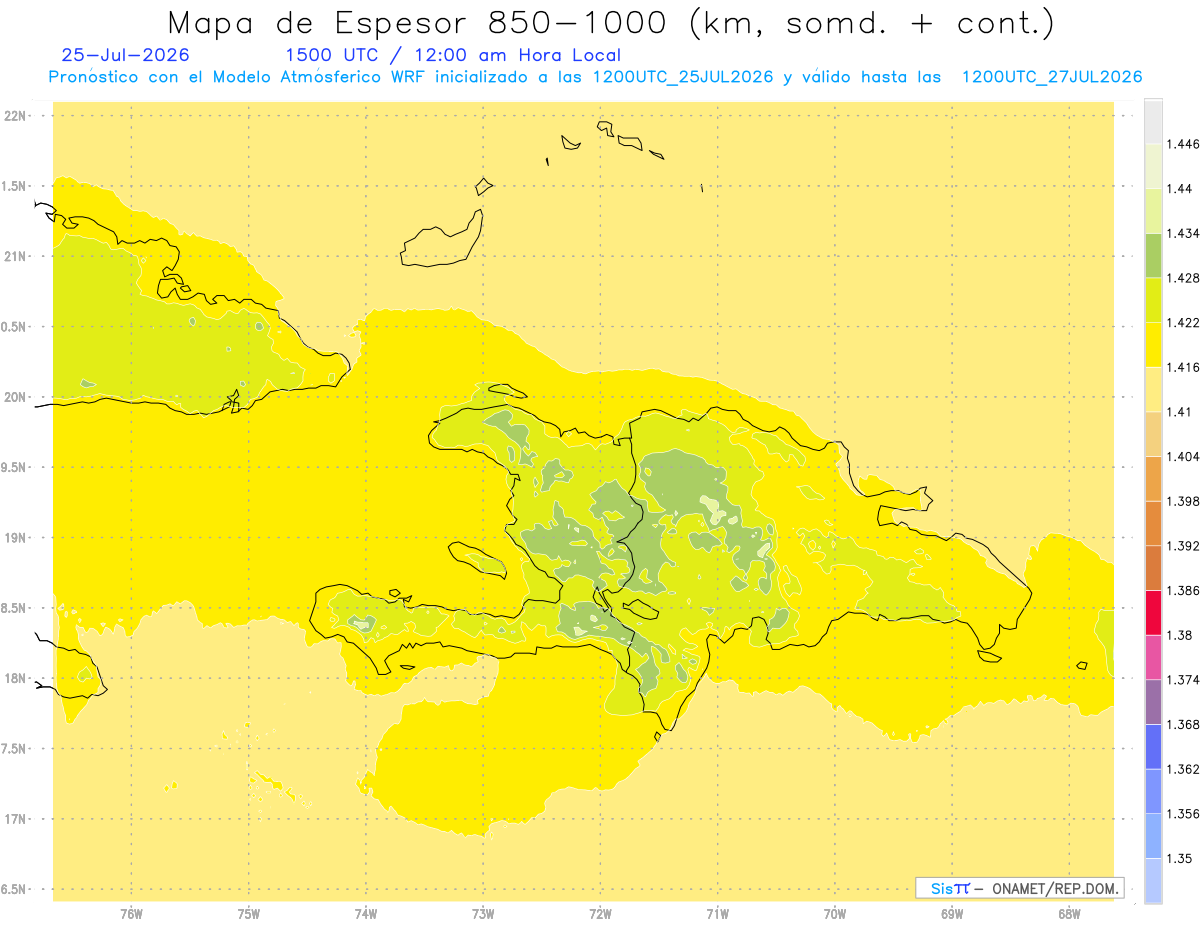Click the red swatch in the color legend
The width and height of the screenshot is (1200, 927).
pos(1153,612)
